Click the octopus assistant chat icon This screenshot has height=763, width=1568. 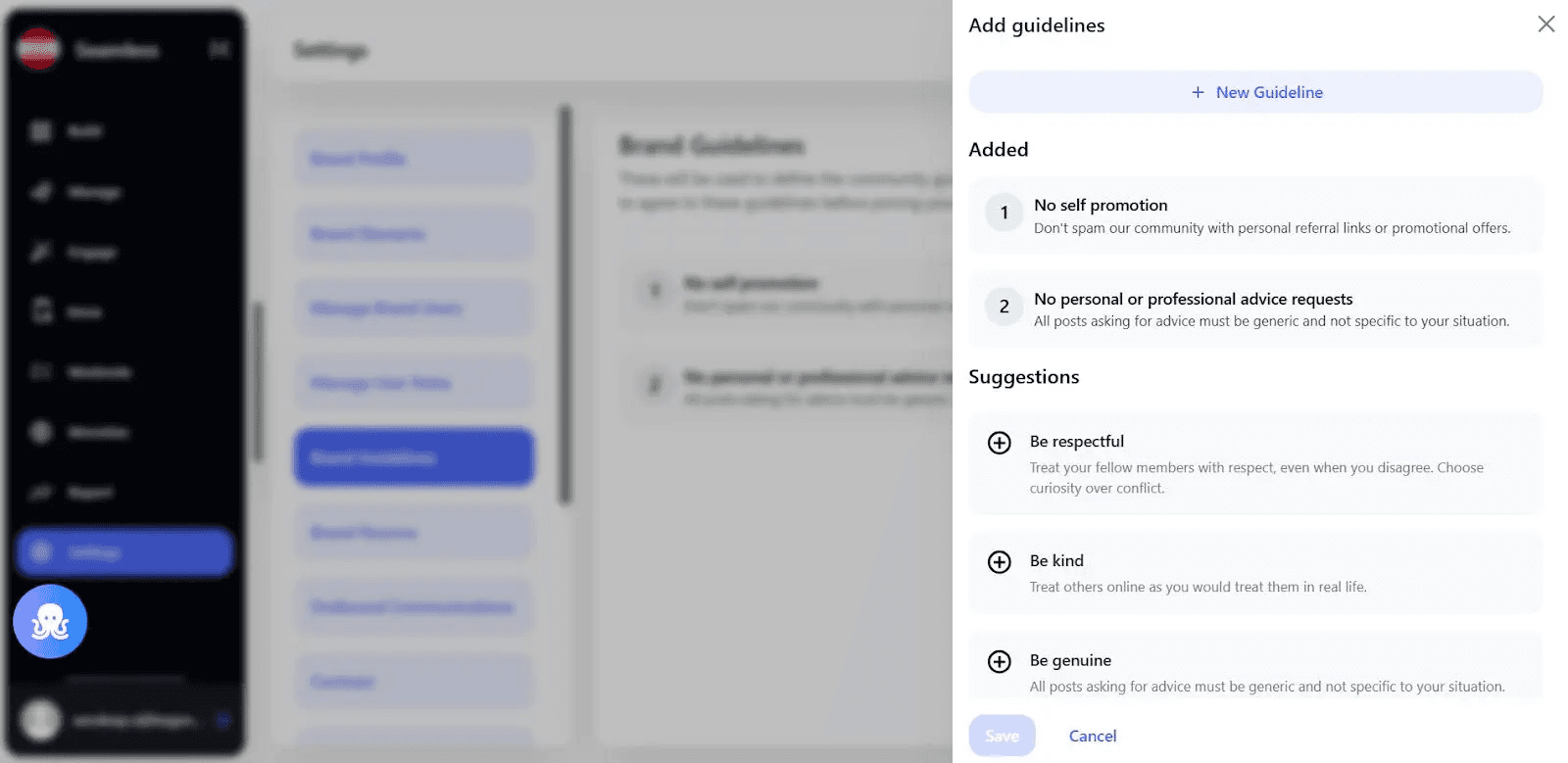[50, 622]
